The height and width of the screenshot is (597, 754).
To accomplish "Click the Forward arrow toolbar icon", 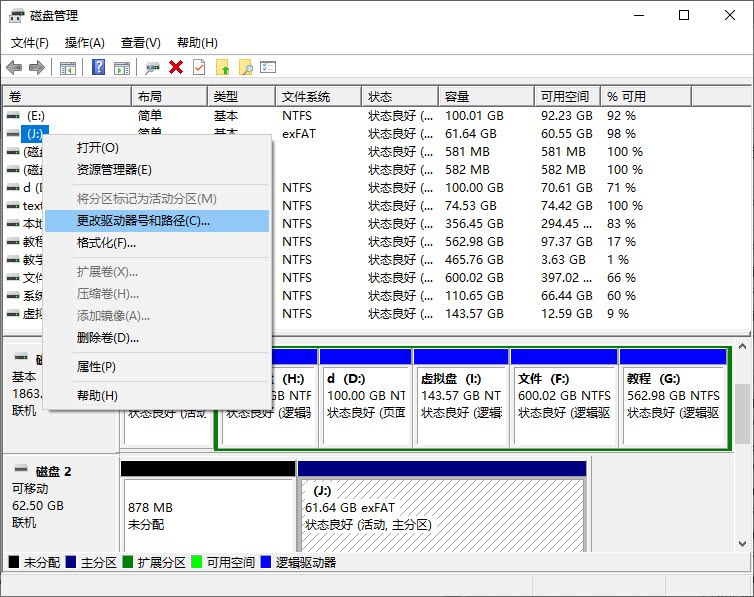I will tap(37, 67).
